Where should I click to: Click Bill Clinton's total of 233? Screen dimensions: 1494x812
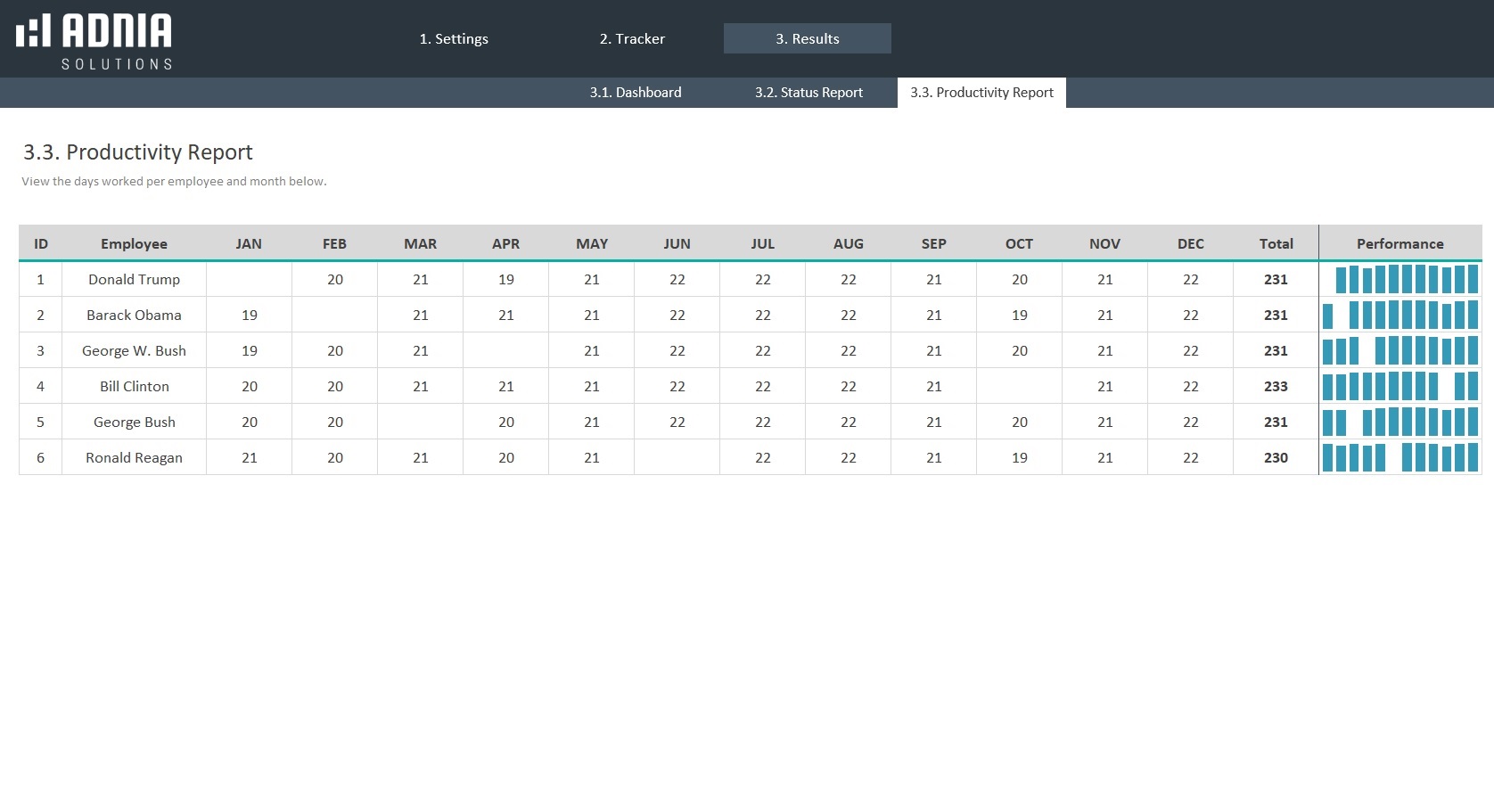pos(1276,386)
